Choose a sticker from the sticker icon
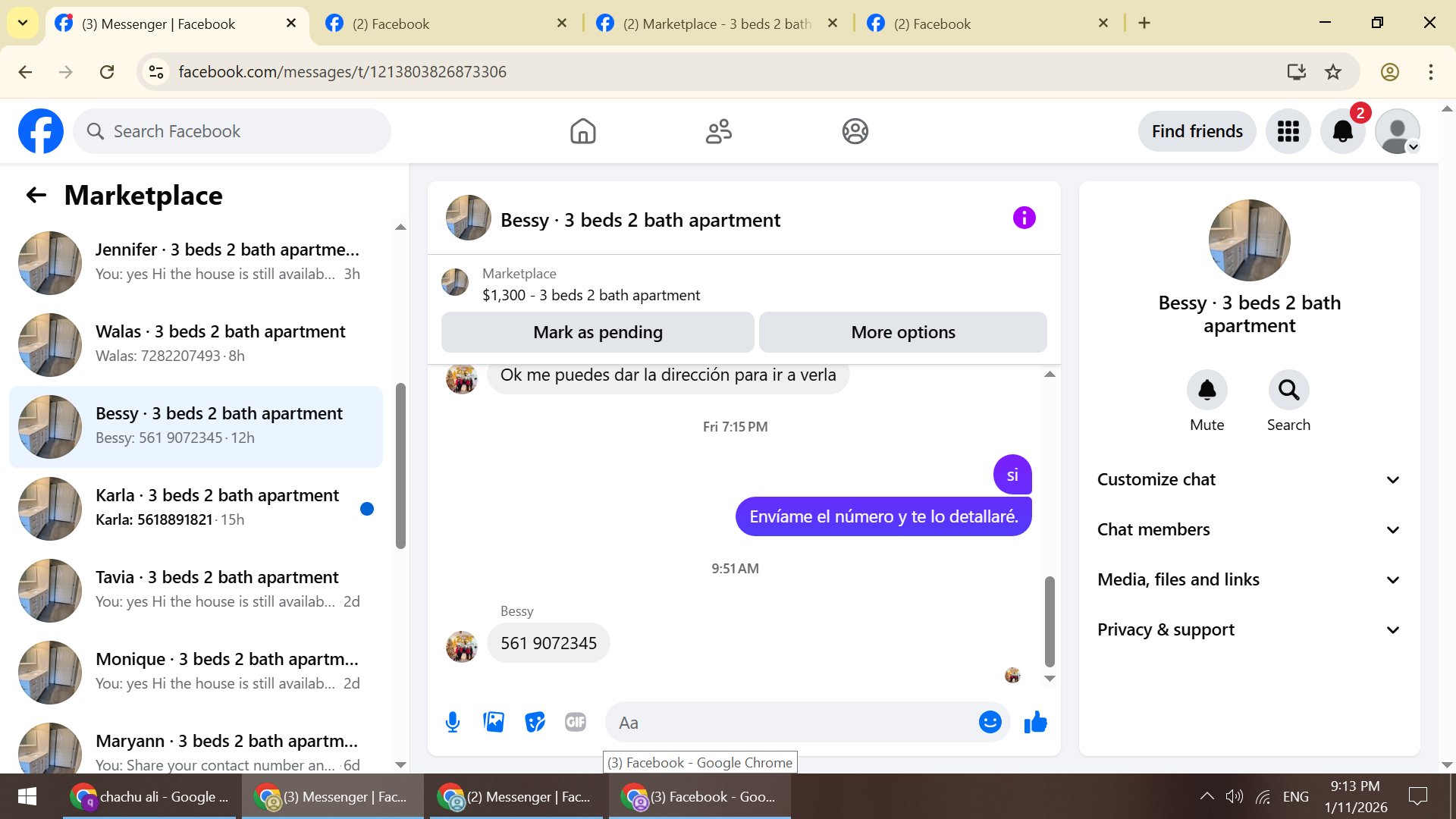This screenshot has width=1456, height=819. point(535,722)
